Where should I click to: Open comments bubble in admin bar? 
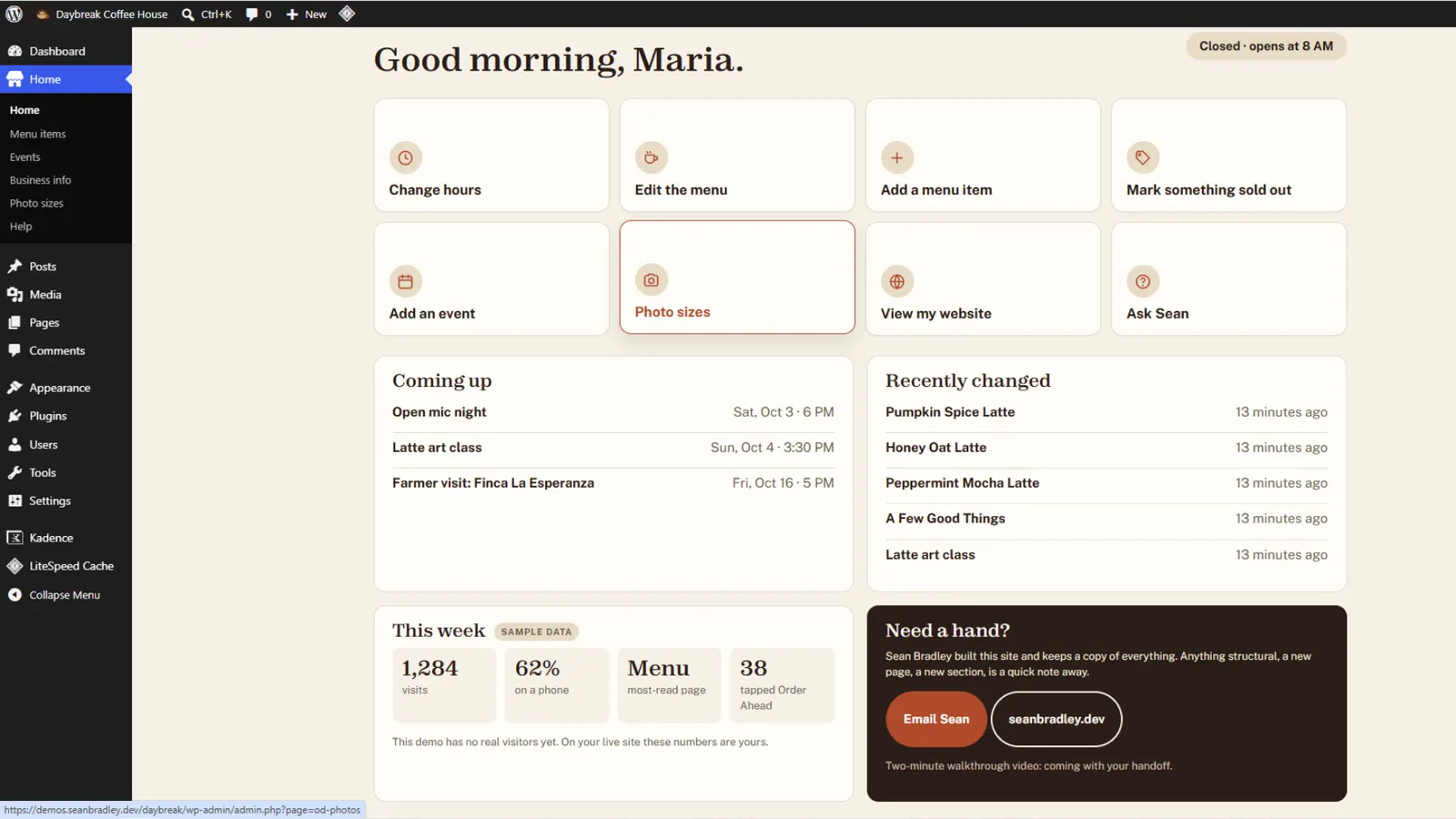258,14
